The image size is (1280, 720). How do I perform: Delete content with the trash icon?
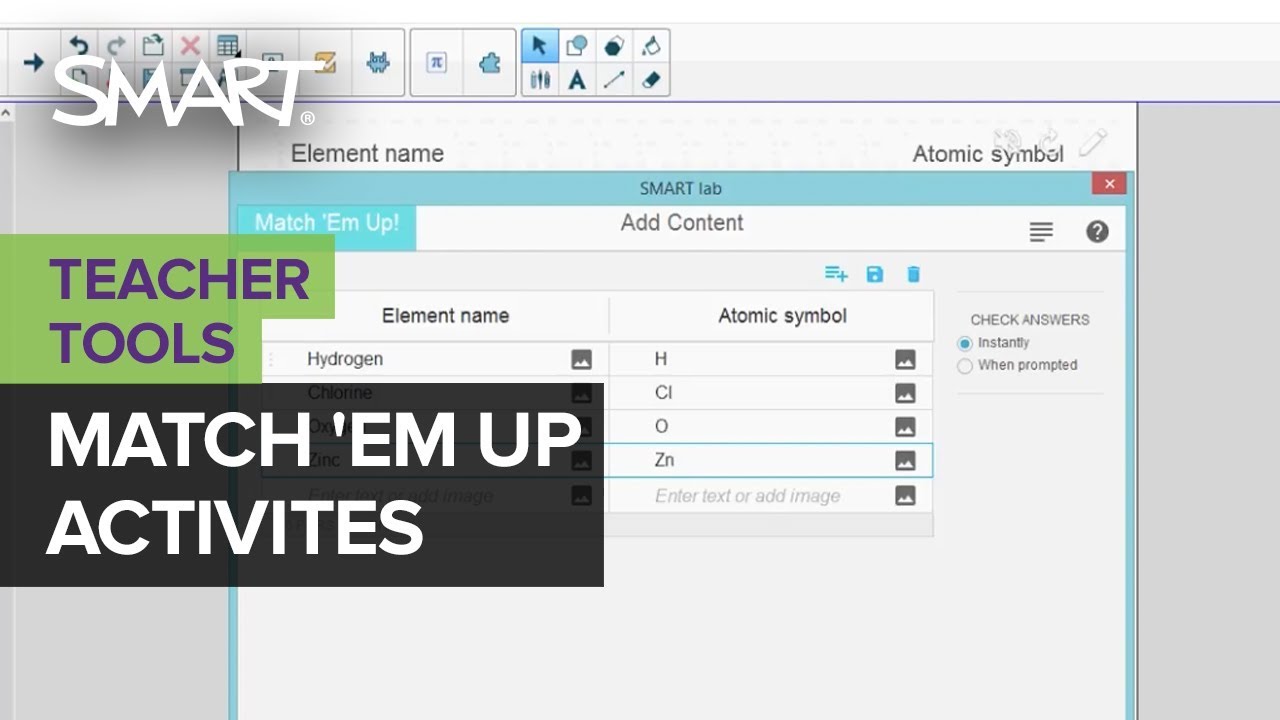[x=913, y=274]
